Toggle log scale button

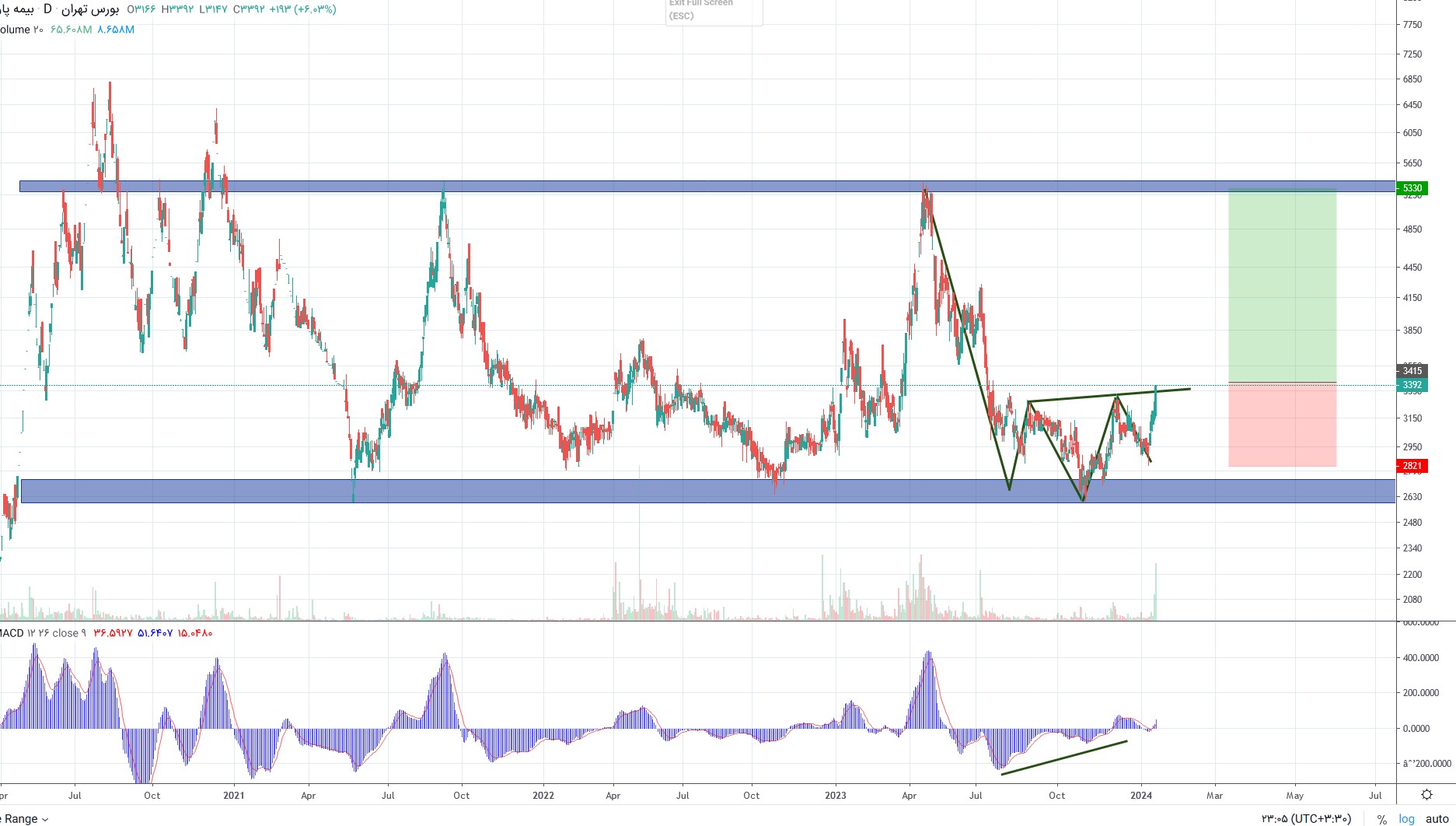1407,819
